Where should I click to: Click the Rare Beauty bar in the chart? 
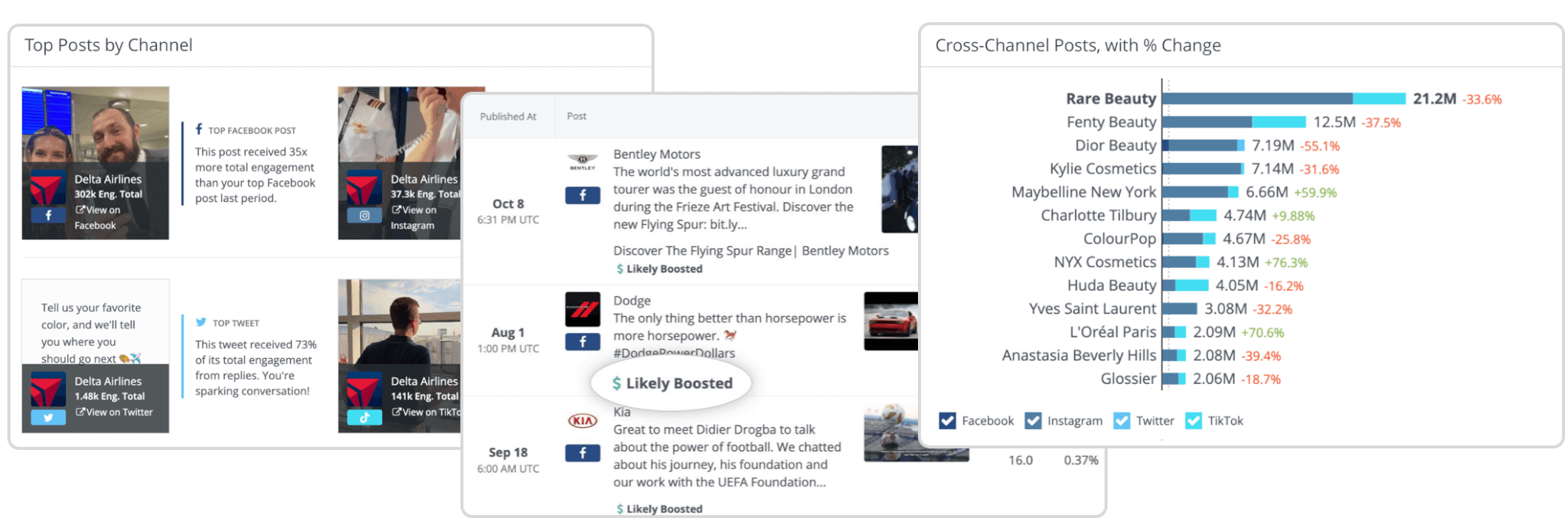pyautogui.click(x=1284, y=99)
